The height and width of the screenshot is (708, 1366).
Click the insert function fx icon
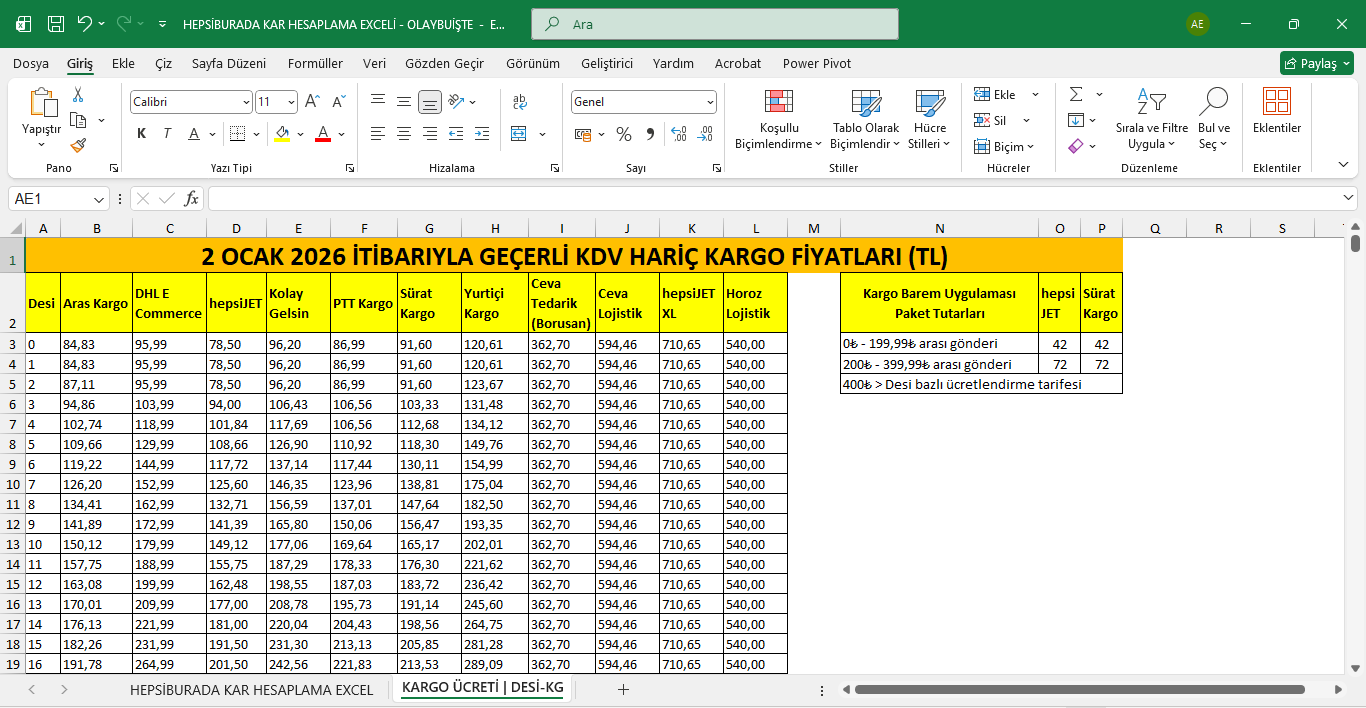pos(191,199)
